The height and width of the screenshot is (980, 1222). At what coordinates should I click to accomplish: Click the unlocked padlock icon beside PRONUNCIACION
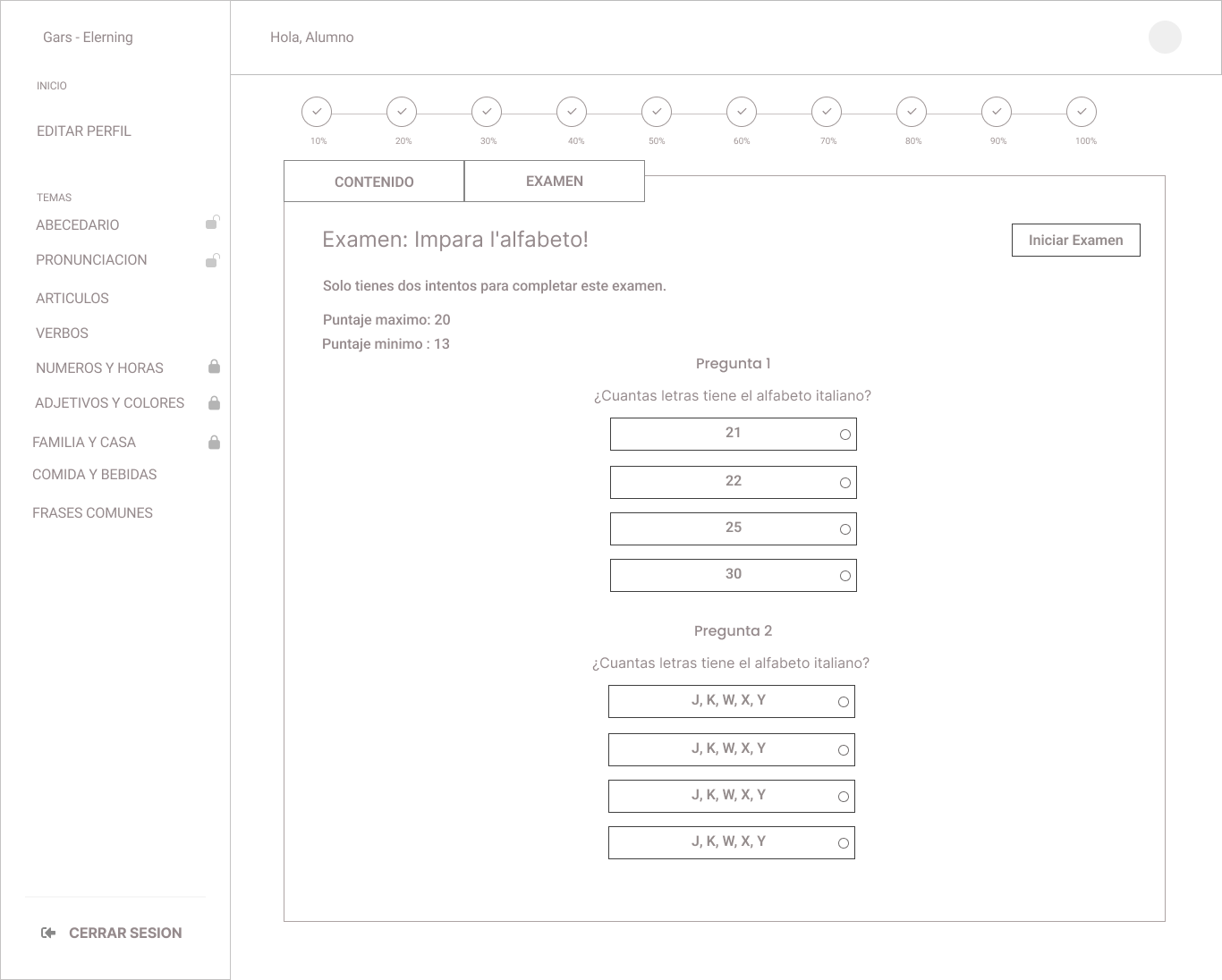(213, 260)
